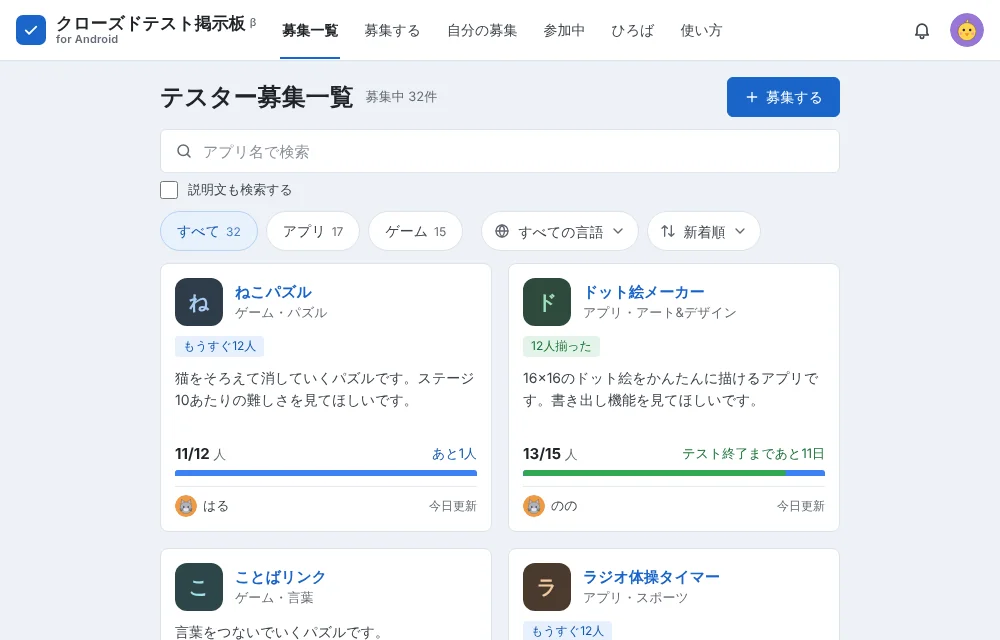
Task: Click the テスター募集一覧 page heading
Action: (x=256, y=97)
